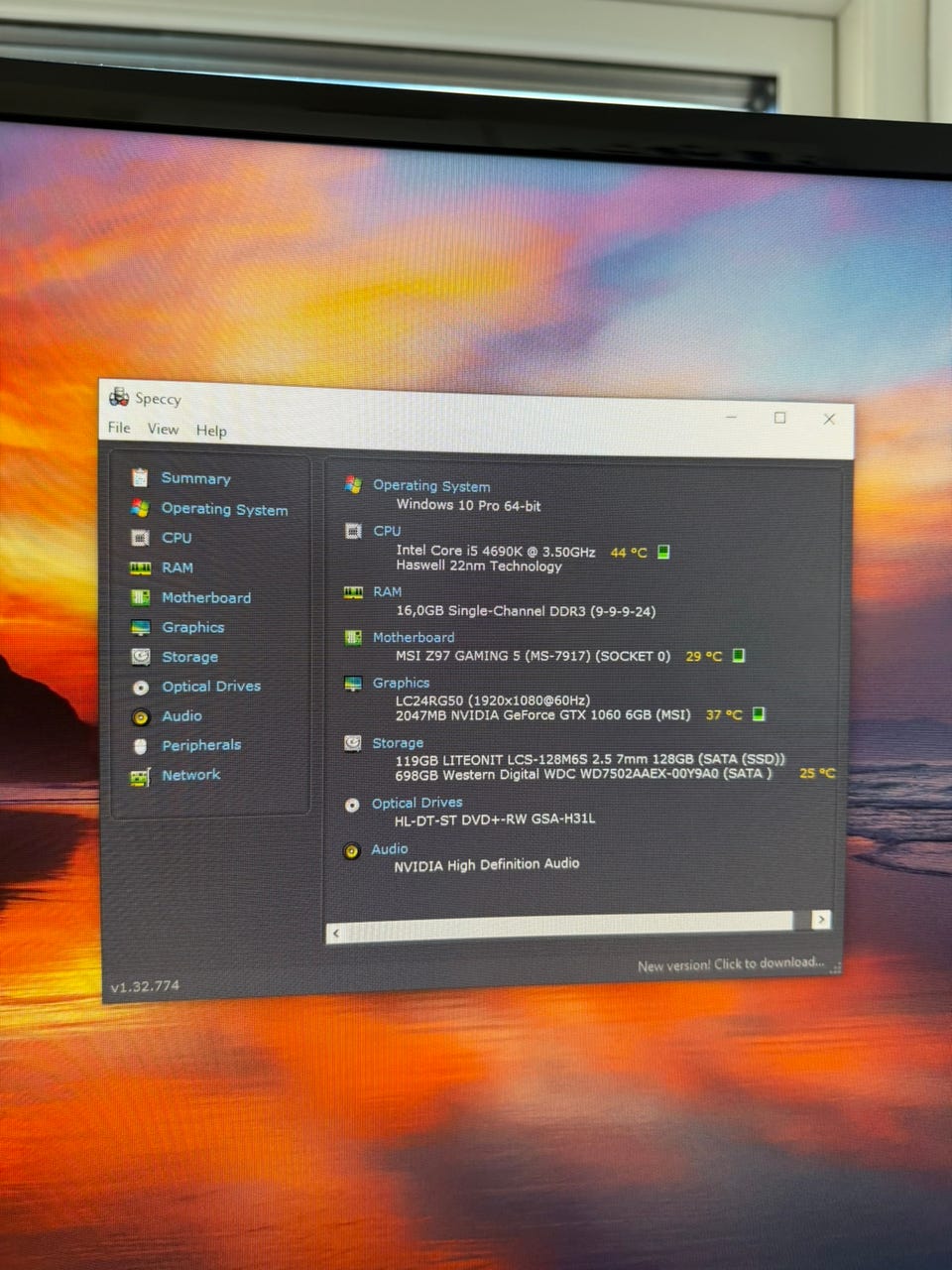The width and height of the screenshot is (952, 1270).
Task: Click the Graphics heading link in summary
Action: point(401,683)
